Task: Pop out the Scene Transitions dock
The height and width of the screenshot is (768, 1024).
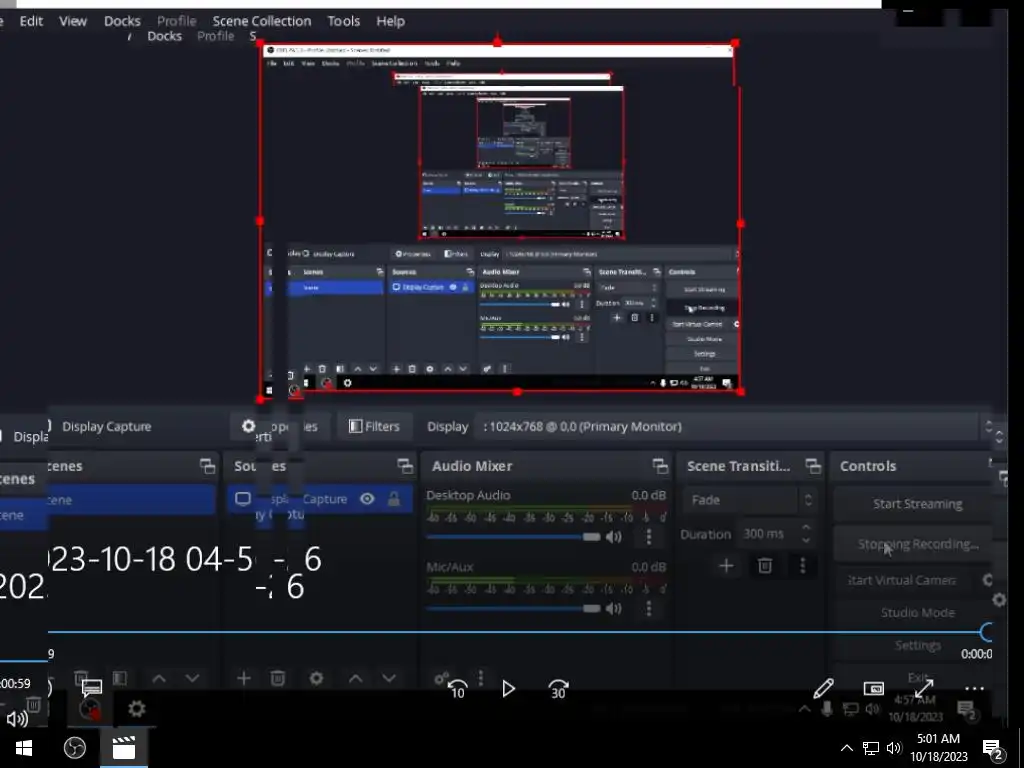Action: pyautogui.click(x=813, y=466)
